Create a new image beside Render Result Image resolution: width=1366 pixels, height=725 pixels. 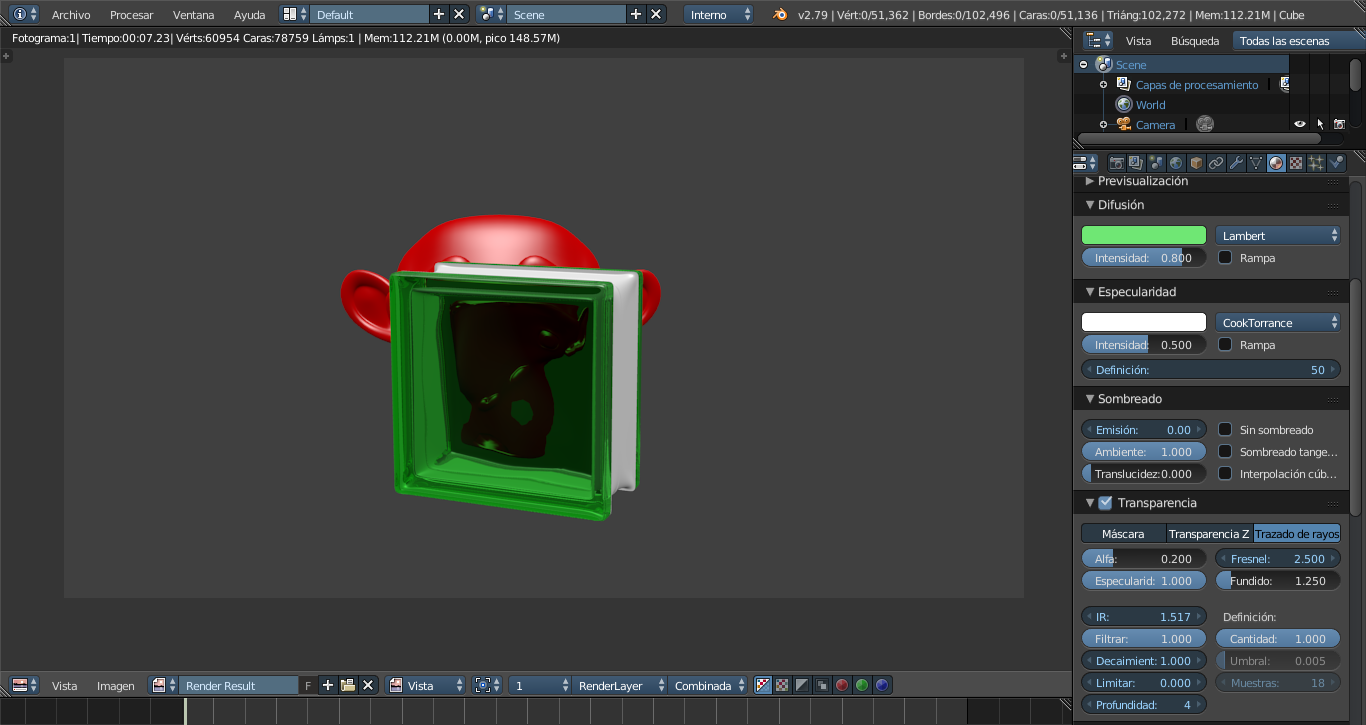tap(328, 685)
